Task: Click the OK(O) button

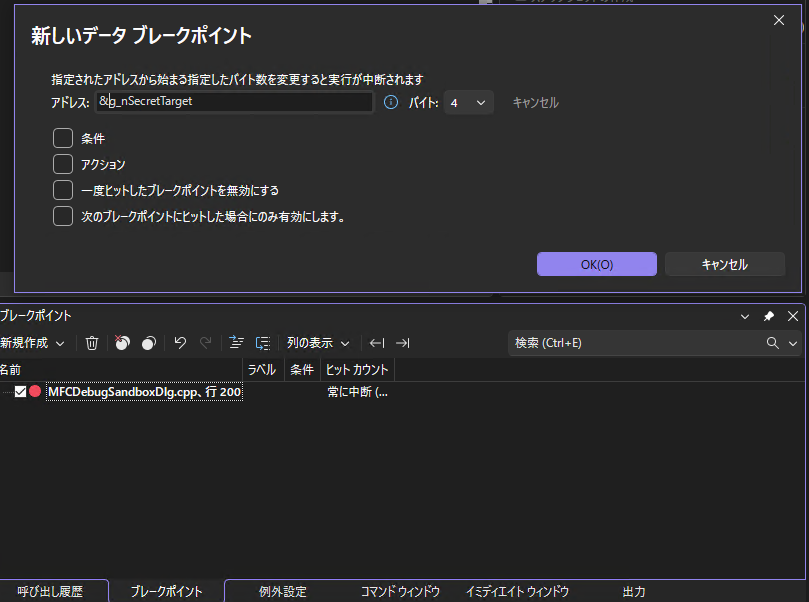Action: point(596,264)
